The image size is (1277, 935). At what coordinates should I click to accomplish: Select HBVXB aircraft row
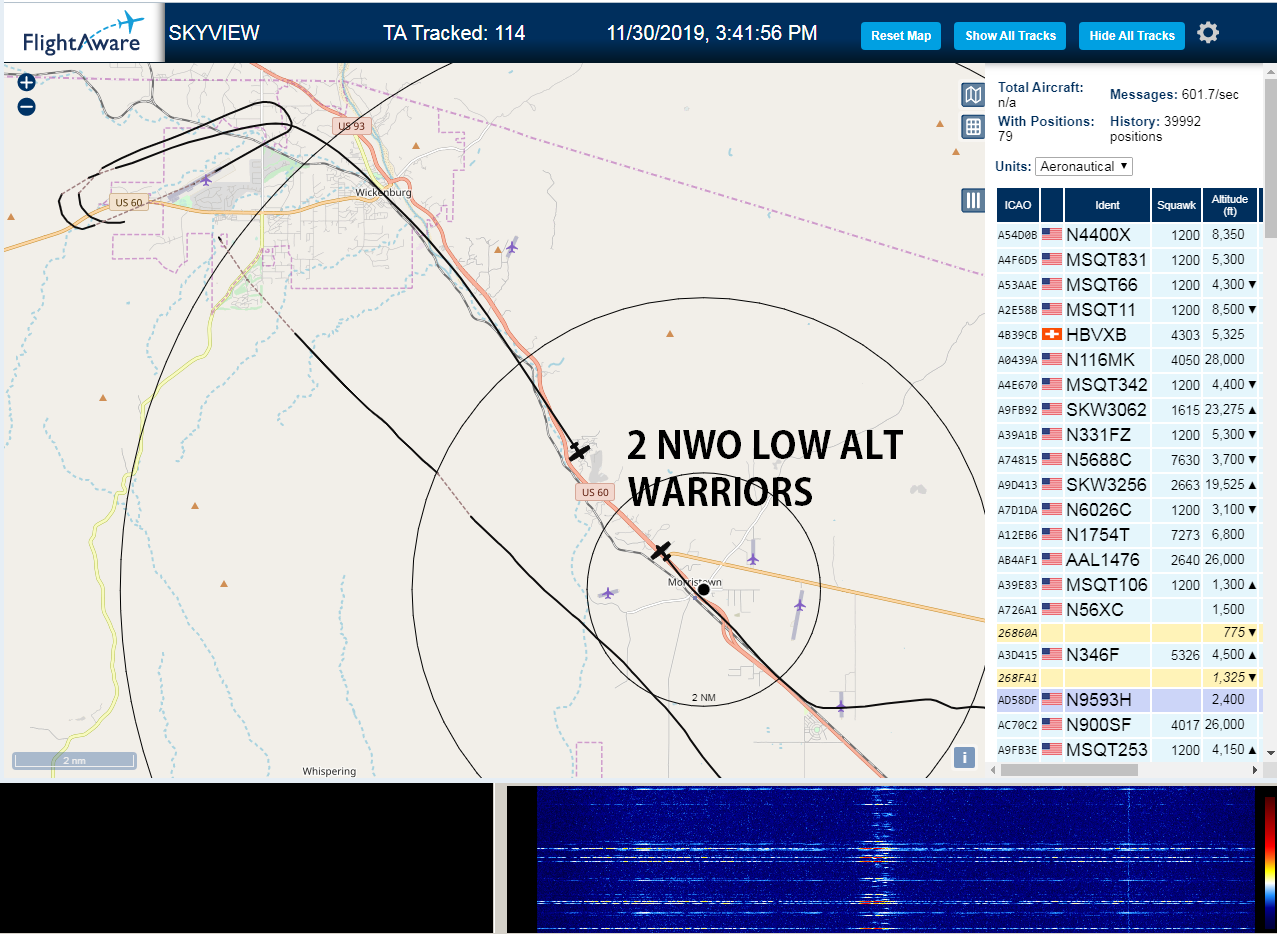1128,334
